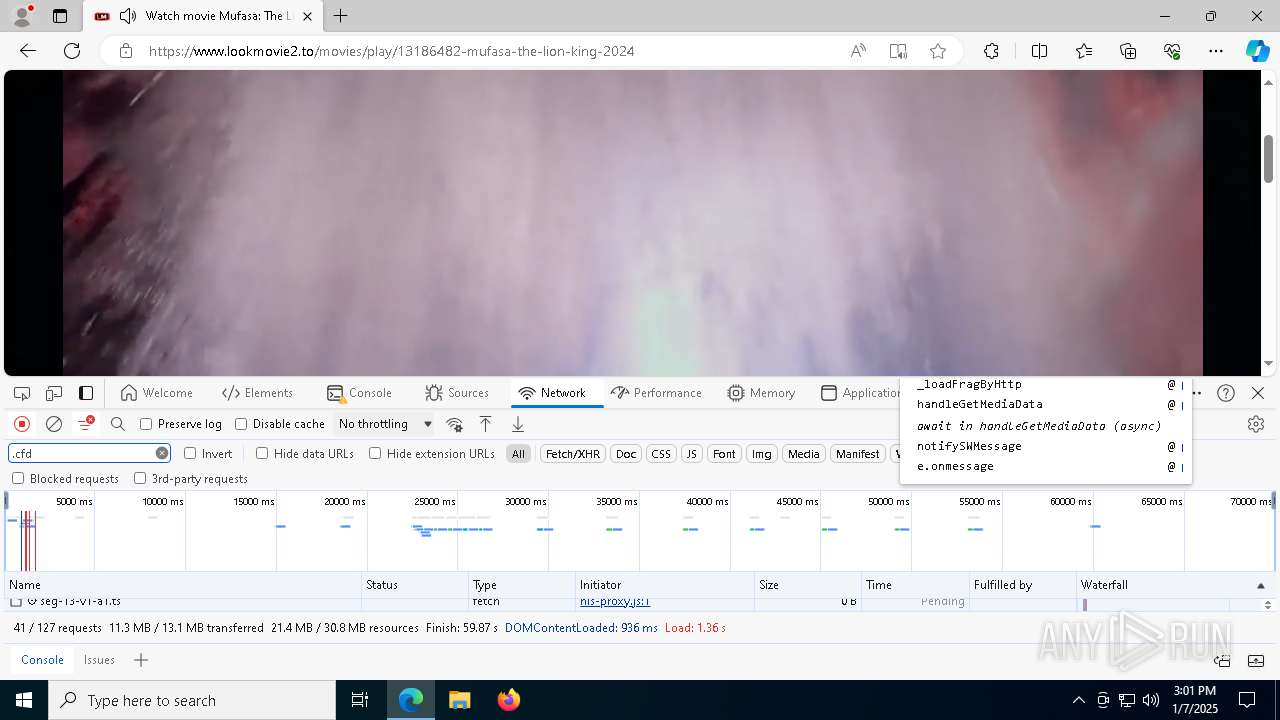Toggle Edge split screen

click(x=1039, y=51)
